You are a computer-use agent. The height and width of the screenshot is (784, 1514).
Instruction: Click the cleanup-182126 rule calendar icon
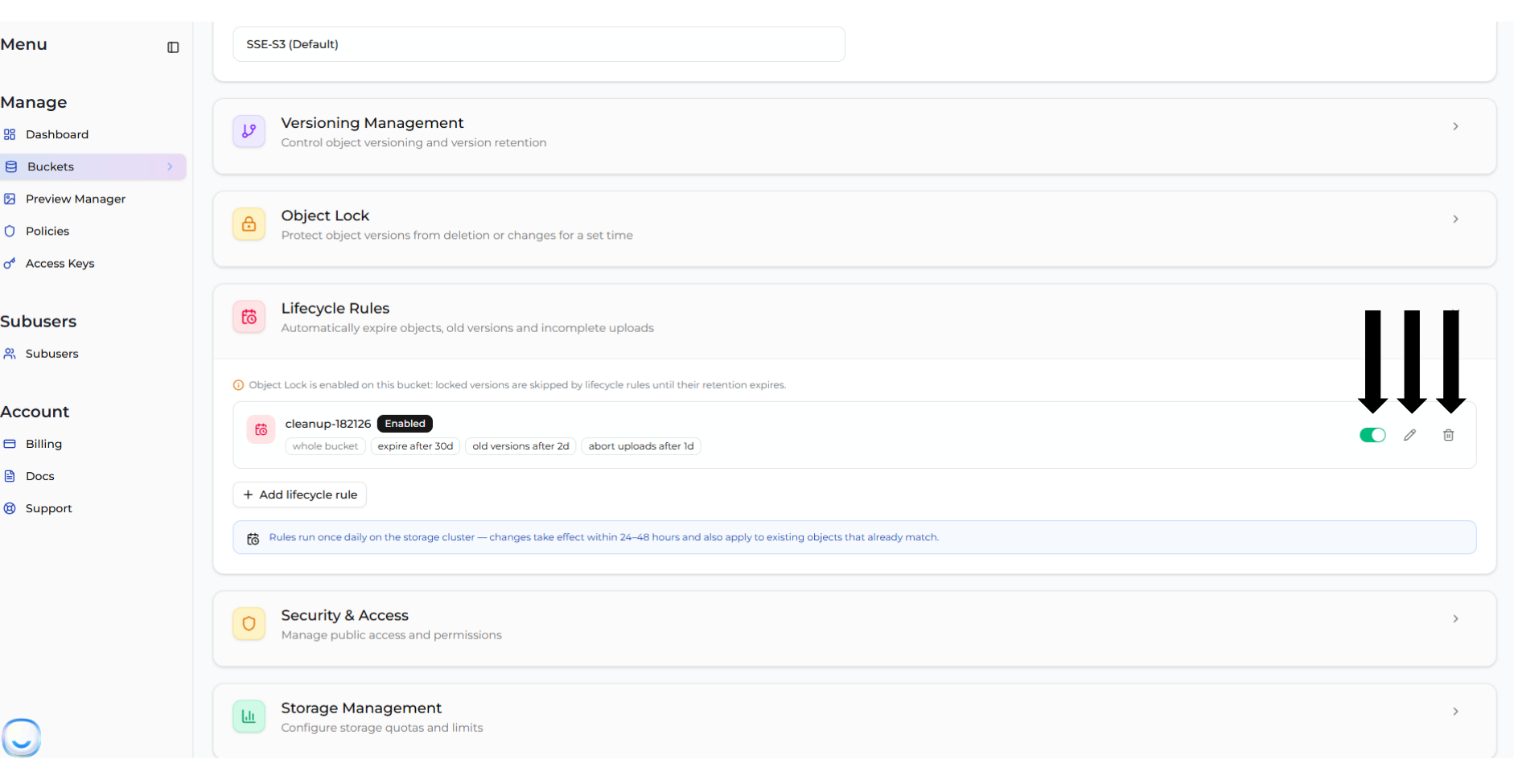point(261,429)
